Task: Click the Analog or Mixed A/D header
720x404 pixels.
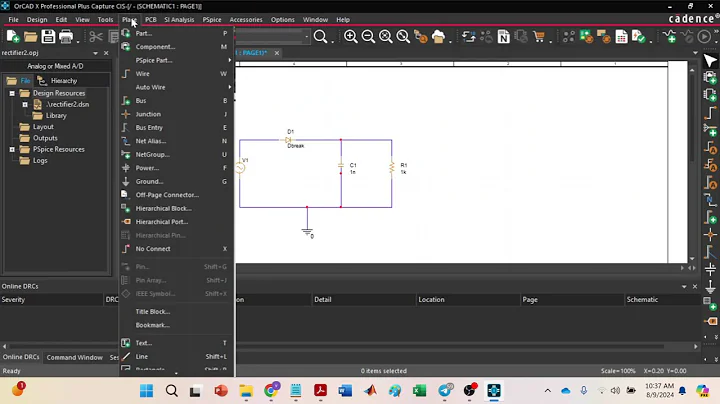Action: [x=55, y=66]
